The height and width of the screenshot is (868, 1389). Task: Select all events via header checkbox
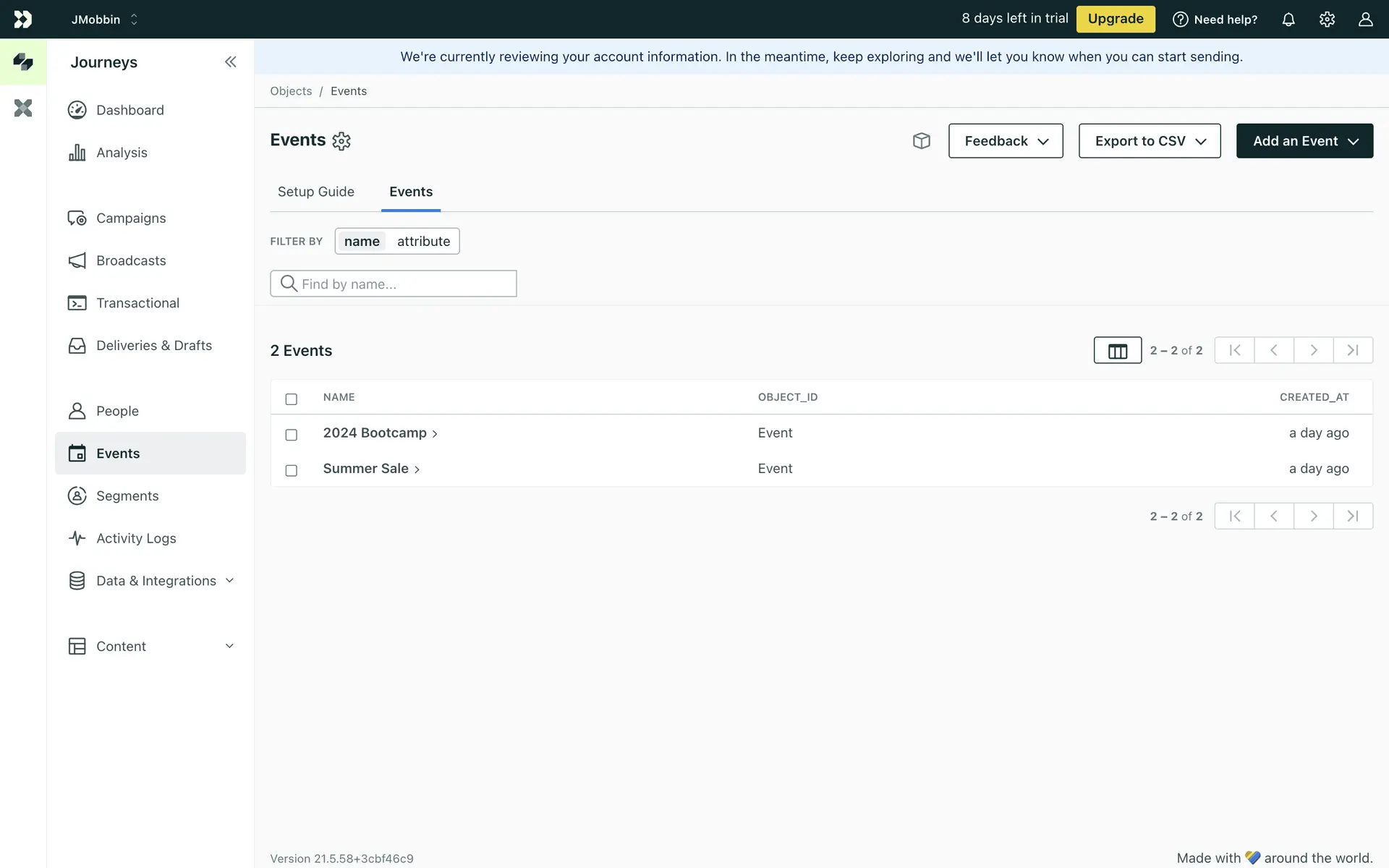click(291, 399)
